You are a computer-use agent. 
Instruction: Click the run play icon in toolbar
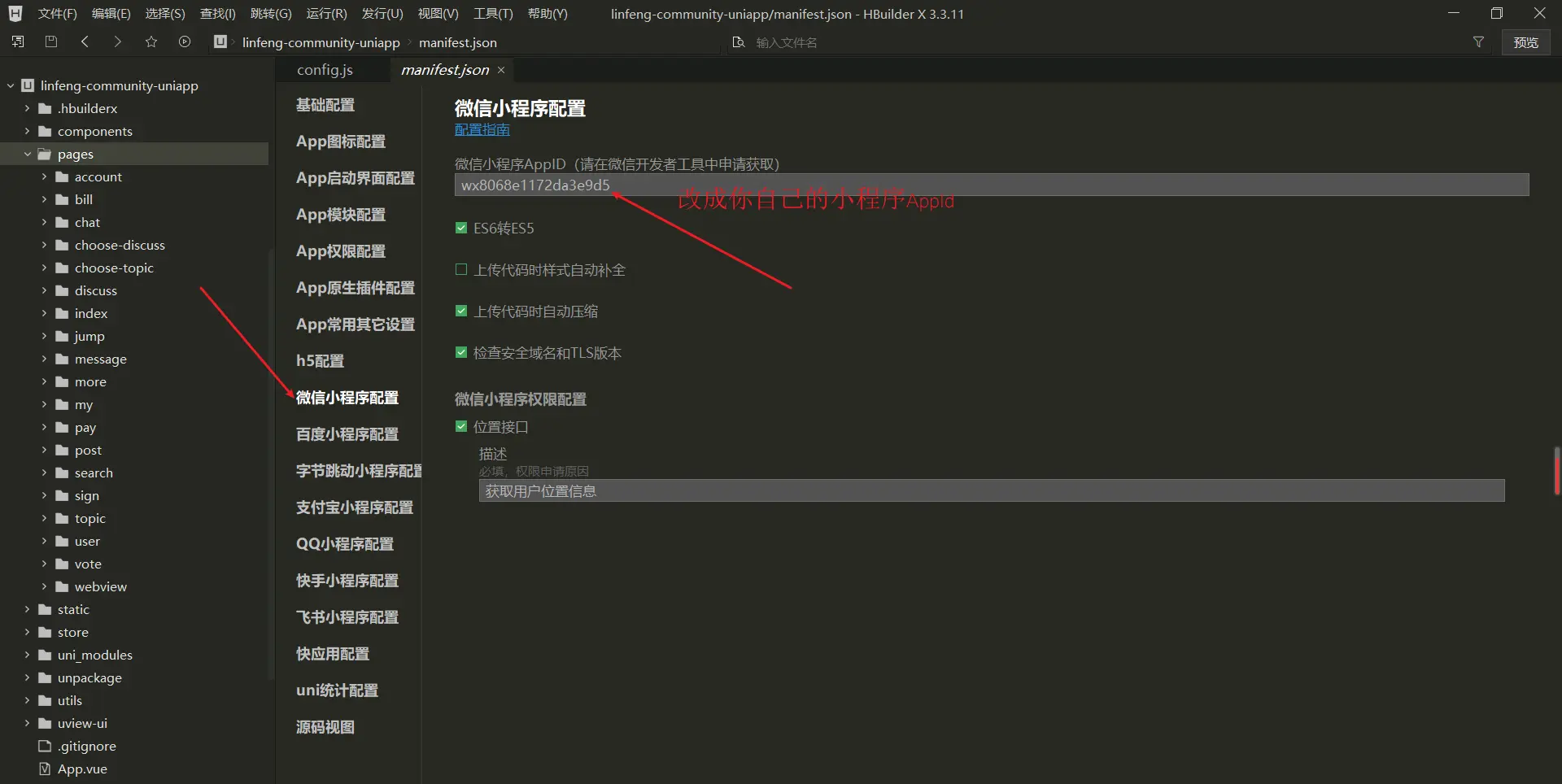185,41
